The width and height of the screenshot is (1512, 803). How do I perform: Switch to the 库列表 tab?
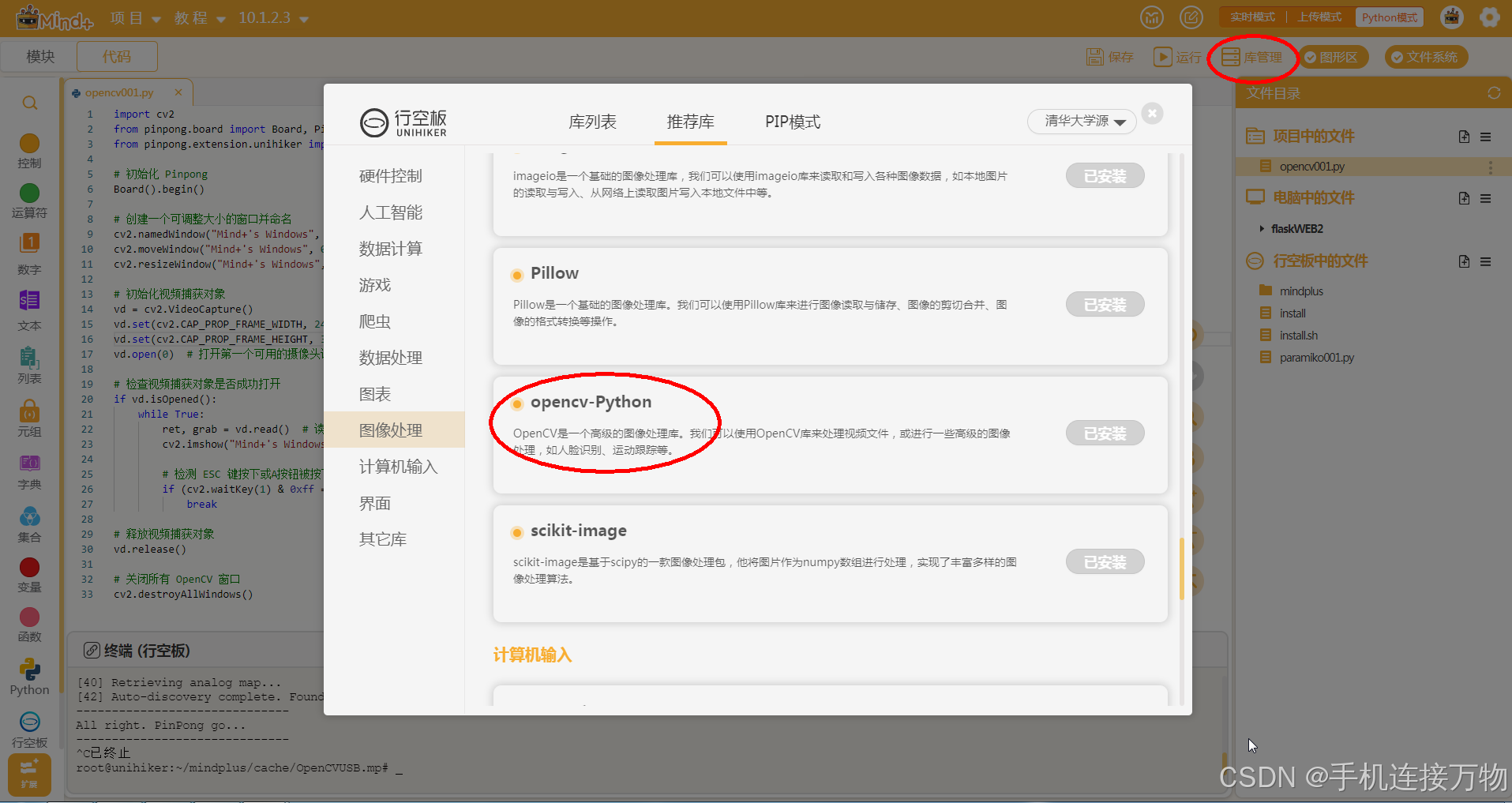(592, 122)
